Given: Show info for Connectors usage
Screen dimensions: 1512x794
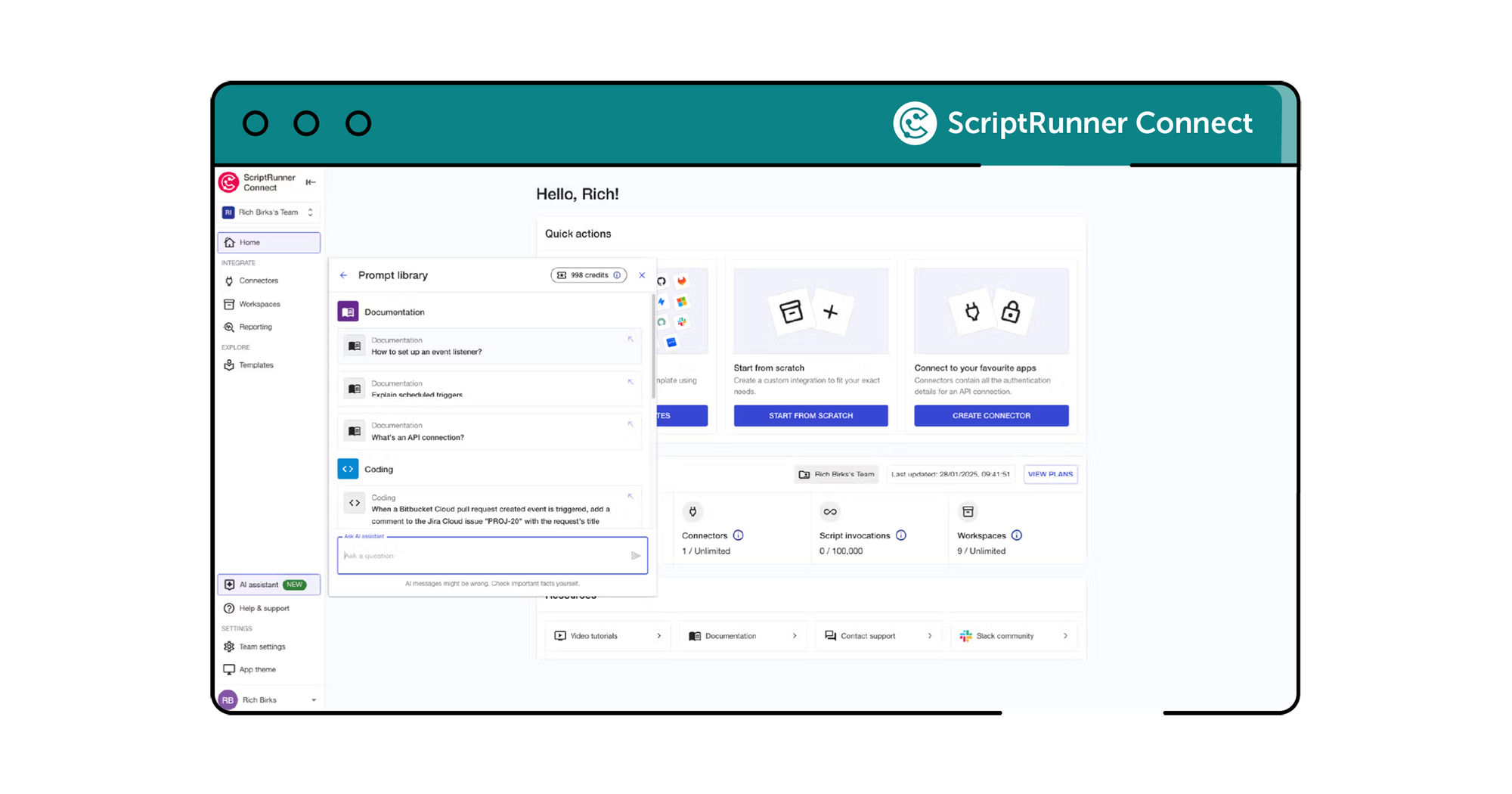Looking at the screenshot, I should click(739, 535).
